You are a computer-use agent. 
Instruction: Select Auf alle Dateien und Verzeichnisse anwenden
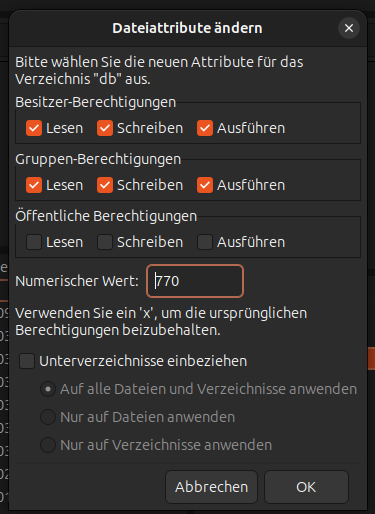[x=48, y=389]
